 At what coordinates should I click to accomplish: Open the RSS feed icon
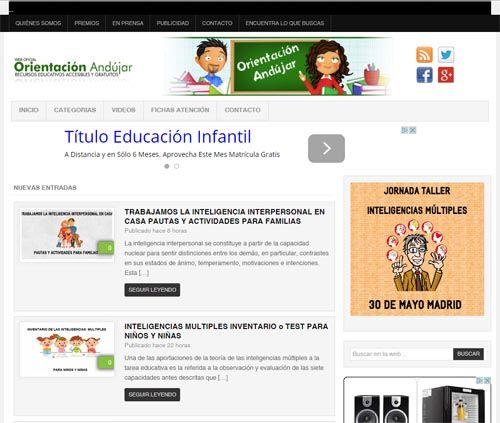click(x=424, y=55)
